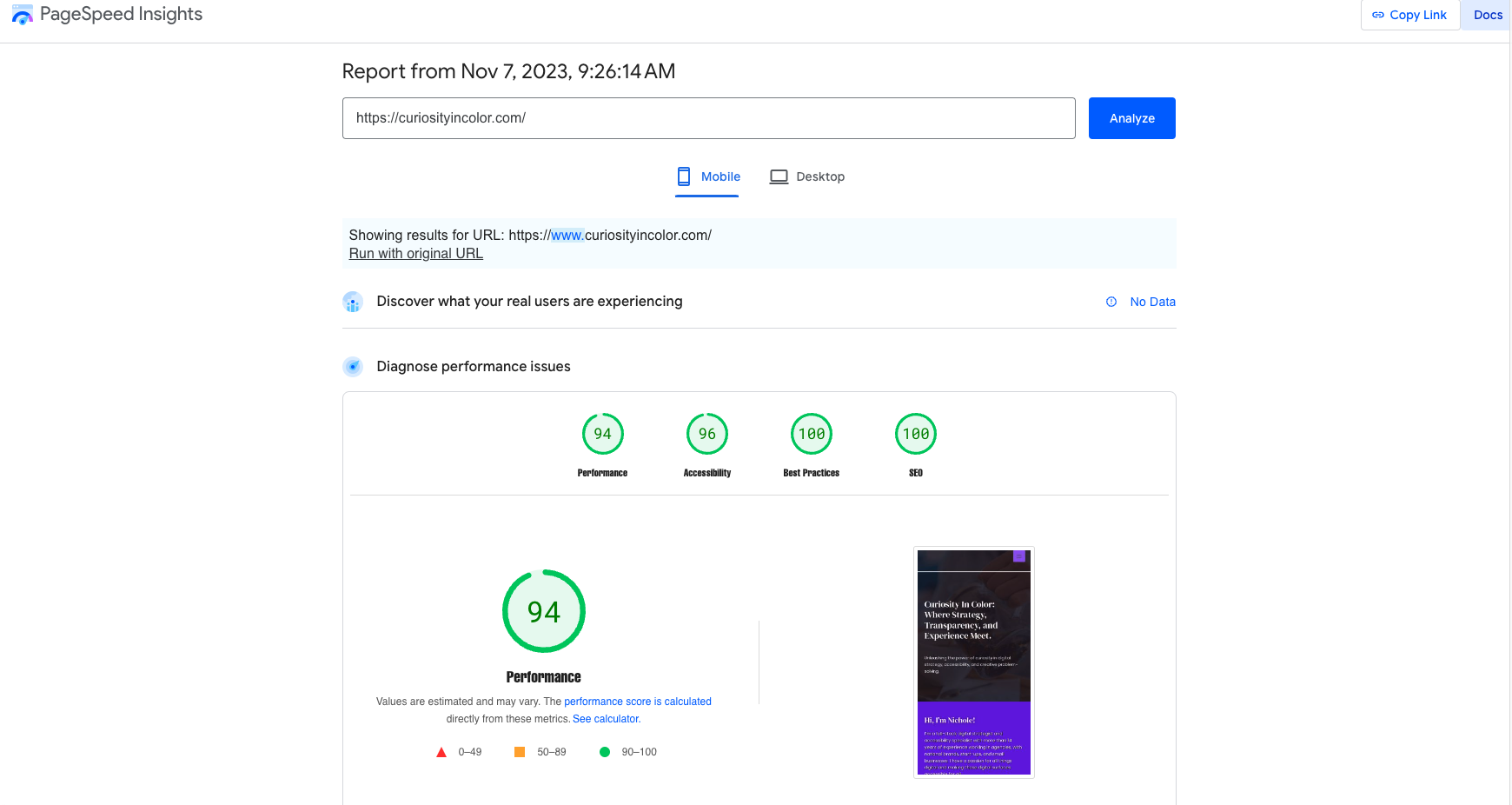The height and width of the screenshot is (805, 1512).
Task: Click the Best Practices label
Action: (x=812, y=473)
